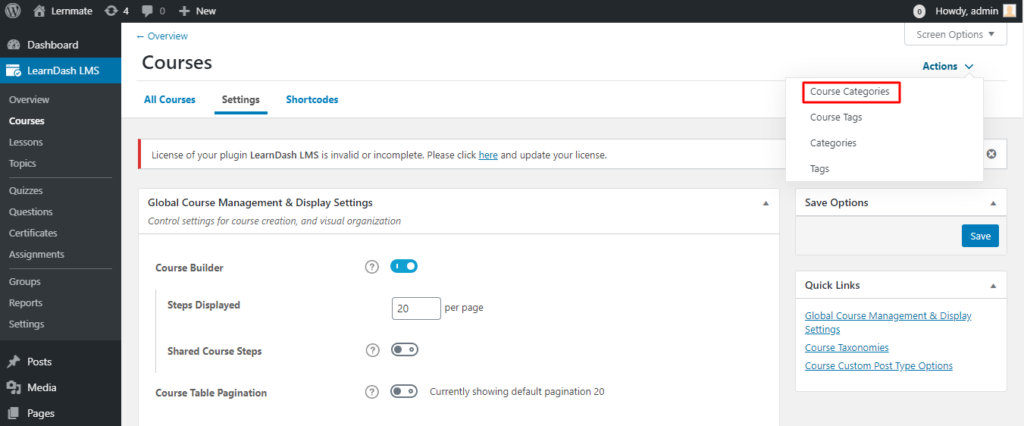Viewport: 1024px width, 426px height.
Task: Switch to the Shortcodes tab
Action: click(312, 100)
